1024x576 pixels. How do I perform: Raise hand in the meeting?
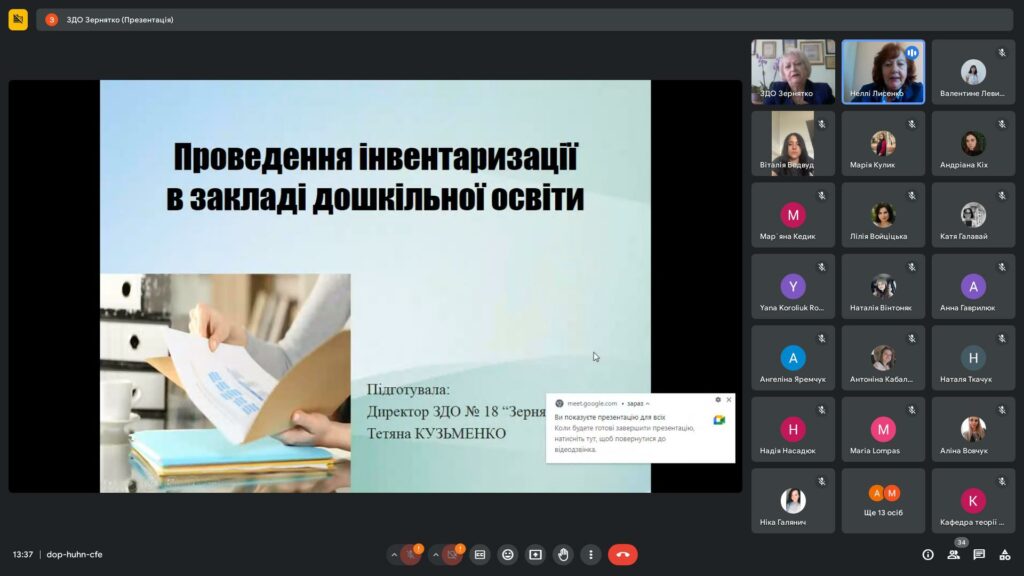[563, 554]
